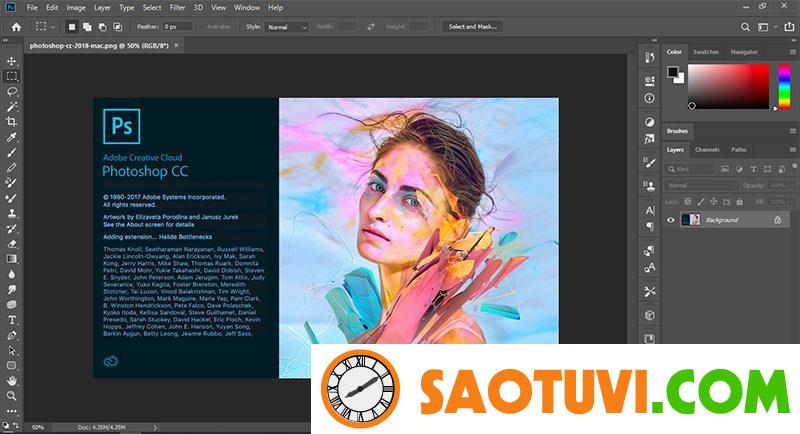The height and width of the screenshot is (434, 800).
Task: Open the Color panel flyout menu
Action: [793, 52]
